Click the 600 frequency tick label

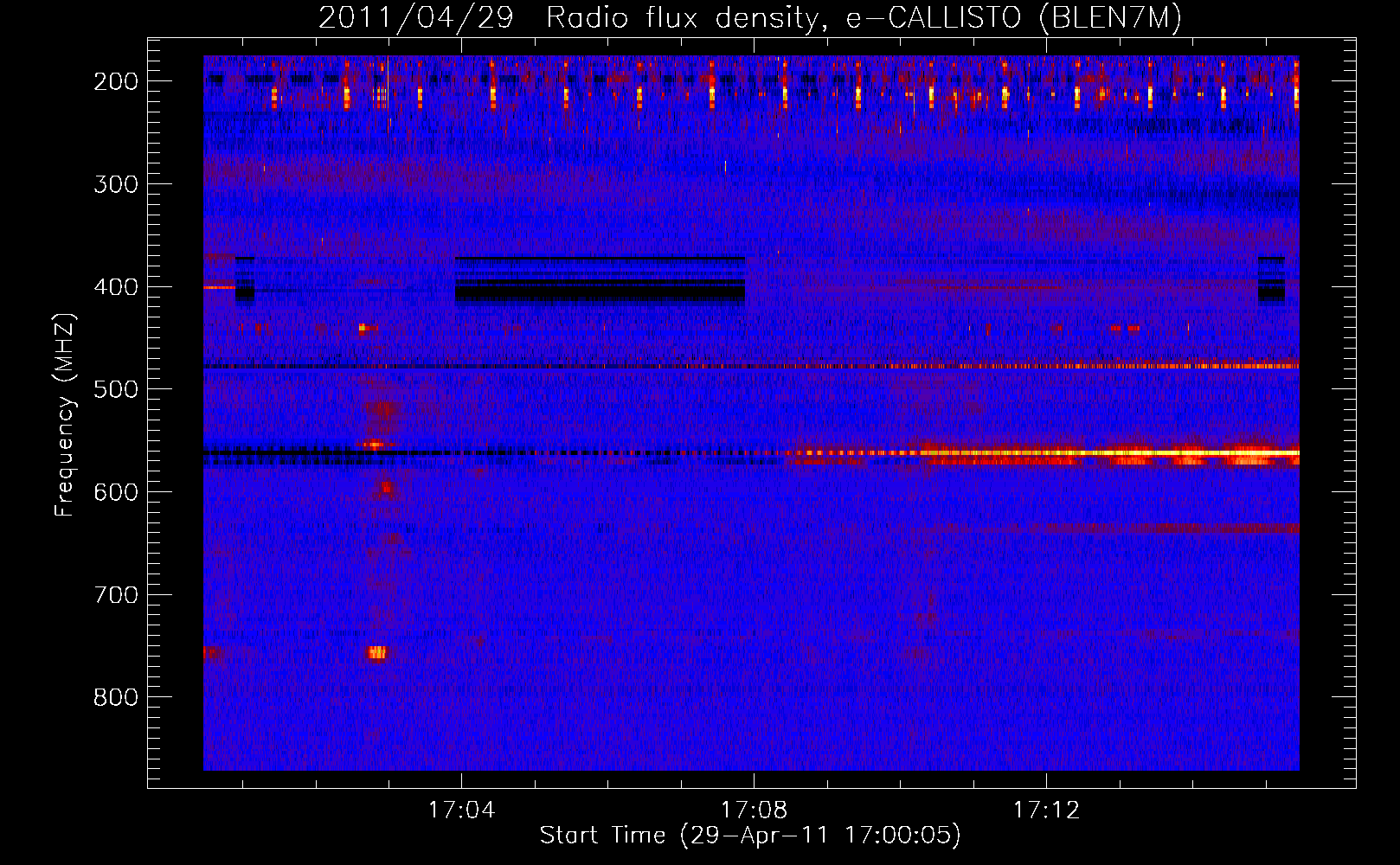click(116, 492)
